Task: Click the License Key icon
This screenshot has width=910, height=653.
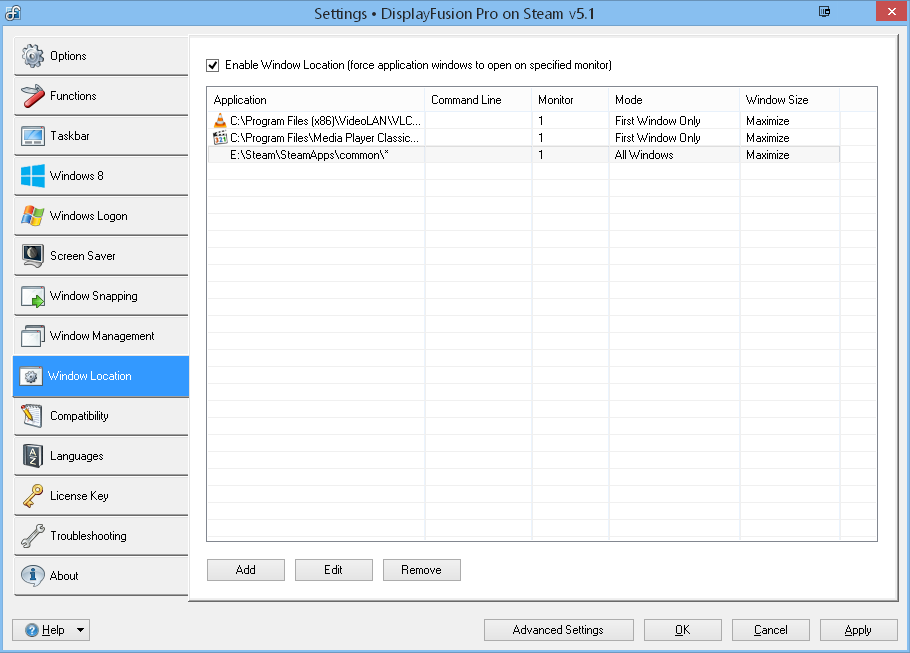Action: 33,496
